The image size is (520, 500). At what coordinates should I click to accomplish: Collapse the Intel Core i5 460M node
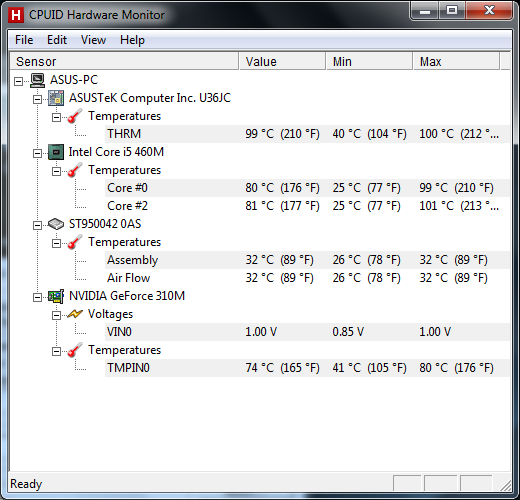pyautogui.click(x=37, y=153)
